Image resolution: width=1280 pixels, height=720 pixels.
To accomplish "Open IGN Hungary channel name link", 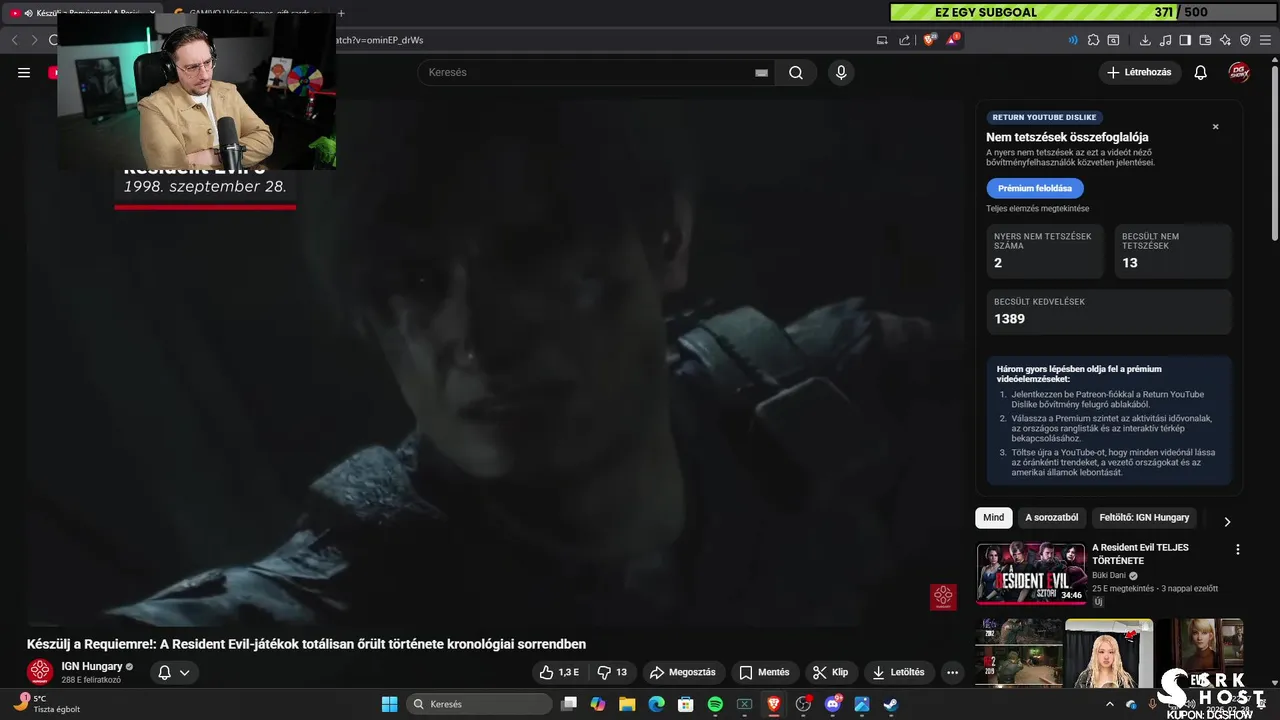I will (92, 666).
